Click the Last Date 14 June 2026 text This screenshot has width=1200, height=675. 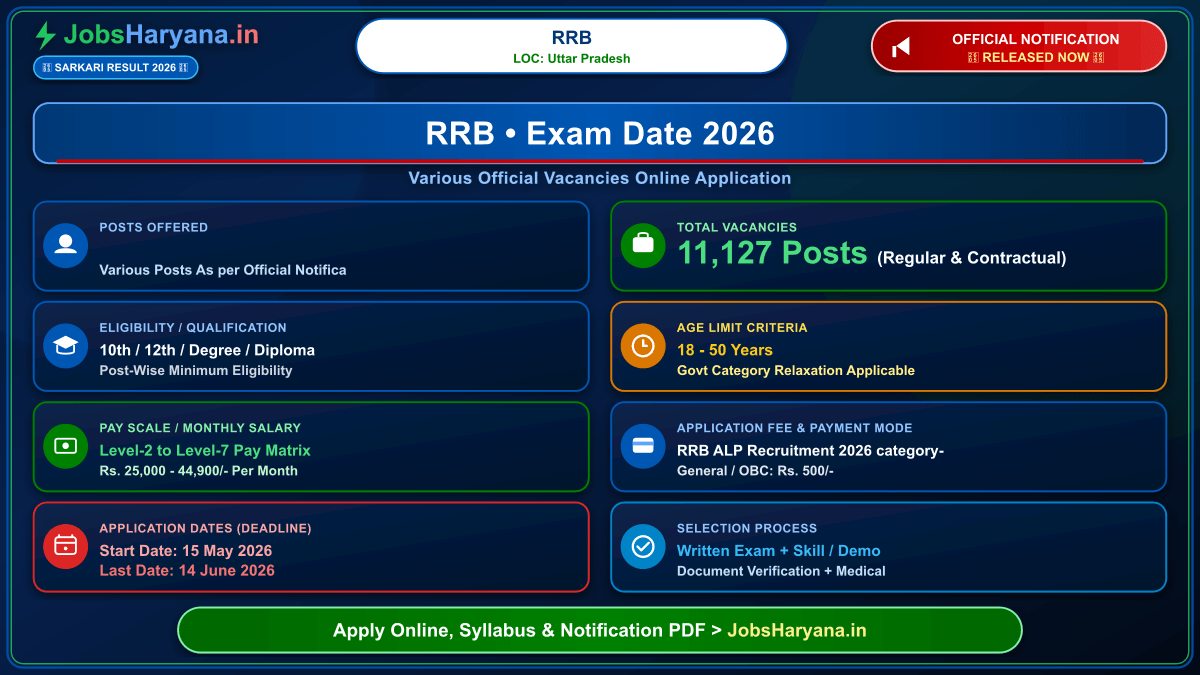(x=187, y=570)
